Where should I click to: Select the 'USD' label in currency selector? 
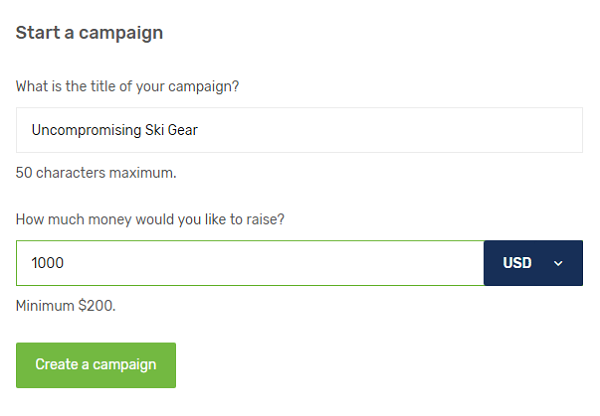click(517, 263)
